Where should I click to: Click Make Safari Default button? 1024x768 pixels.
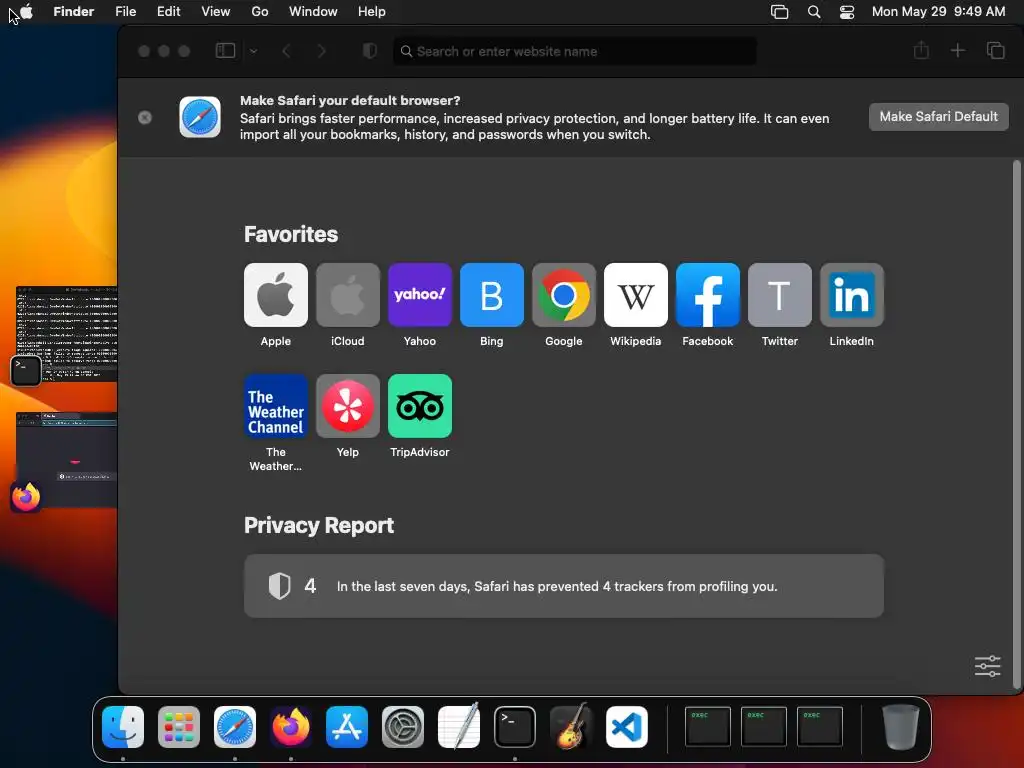(x=938, y=117)
